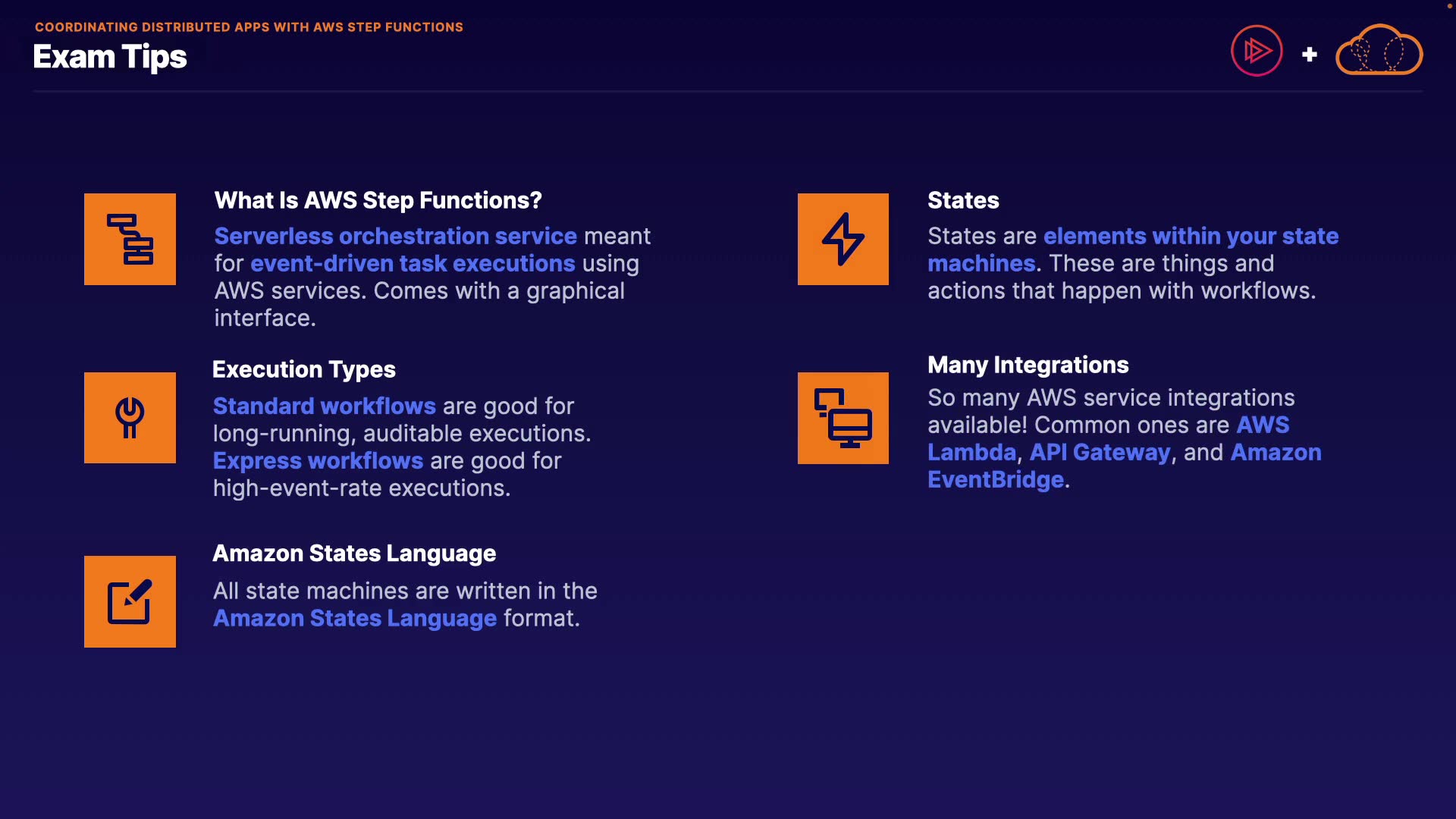Select 'What Is AWS Step Functions?' heading
1456x819 pixels.
[378, 200]
